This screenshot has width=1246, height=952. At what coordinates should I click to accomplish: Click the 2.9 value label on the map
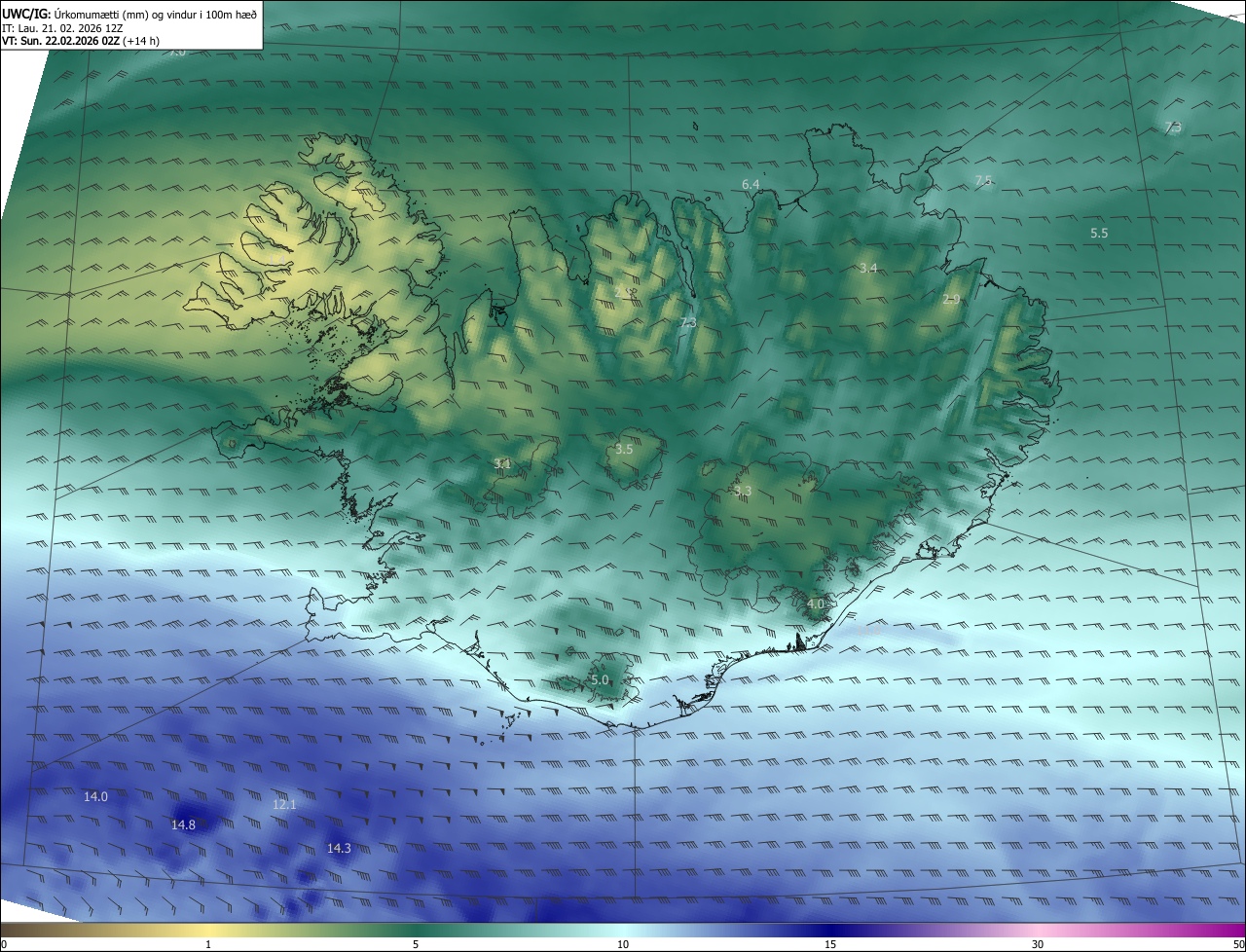952,299
